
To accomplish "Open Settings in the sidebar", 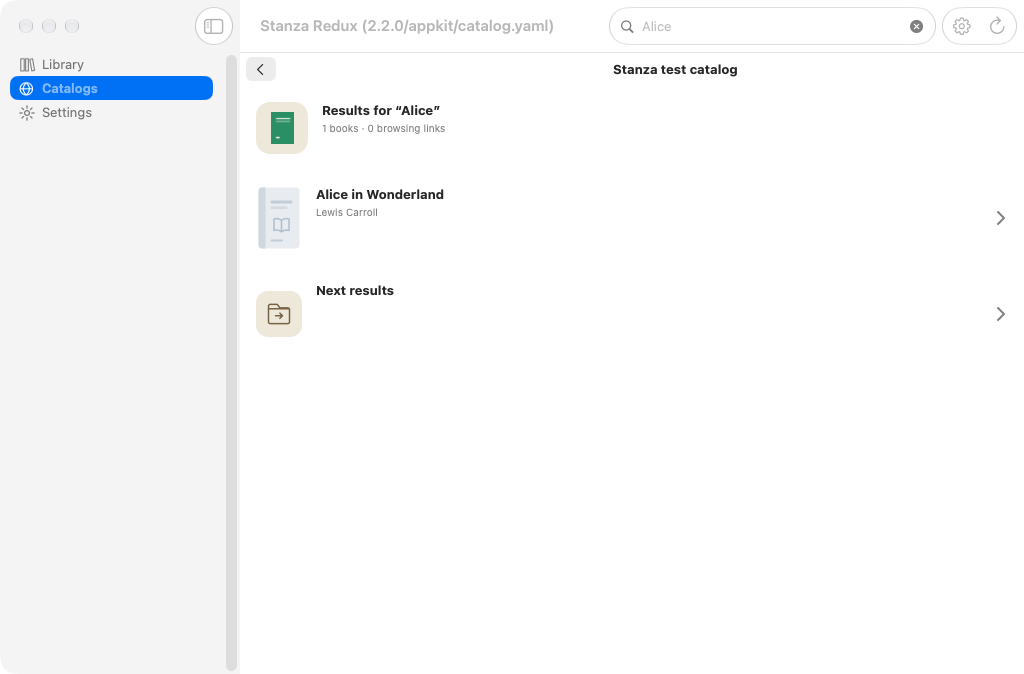I will [x=111, y=112].
